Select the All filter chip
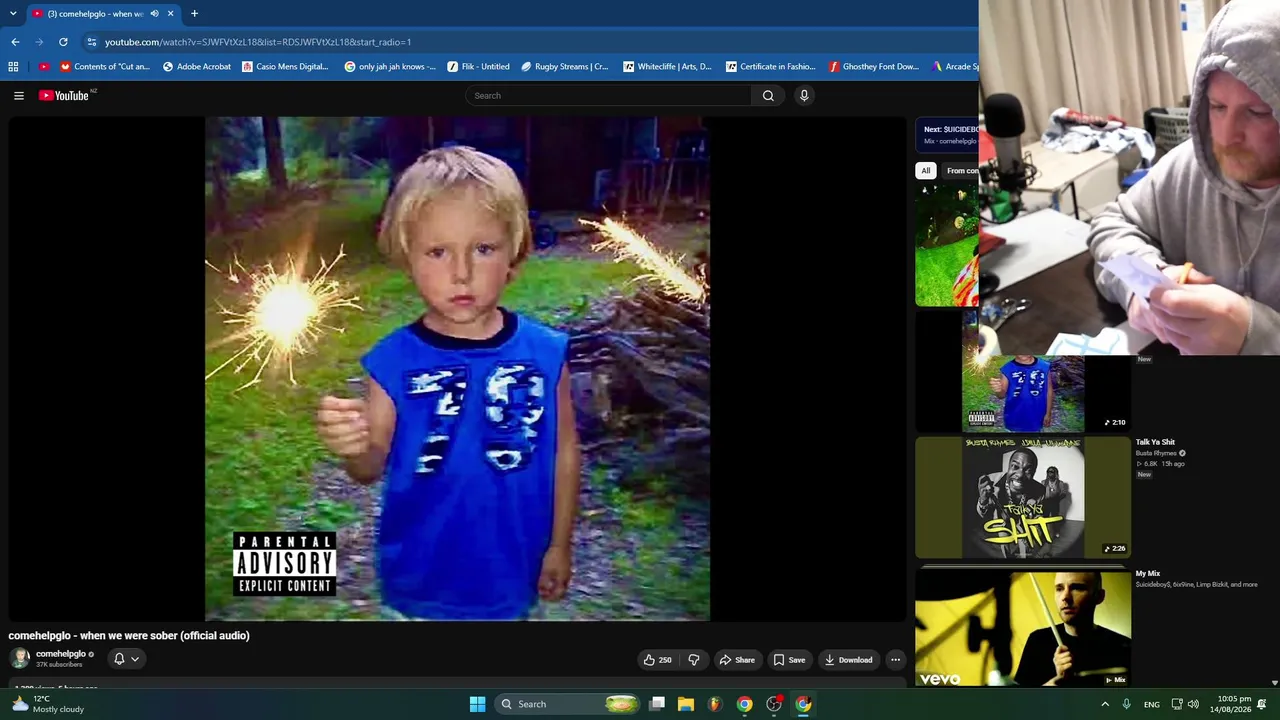 926,171
